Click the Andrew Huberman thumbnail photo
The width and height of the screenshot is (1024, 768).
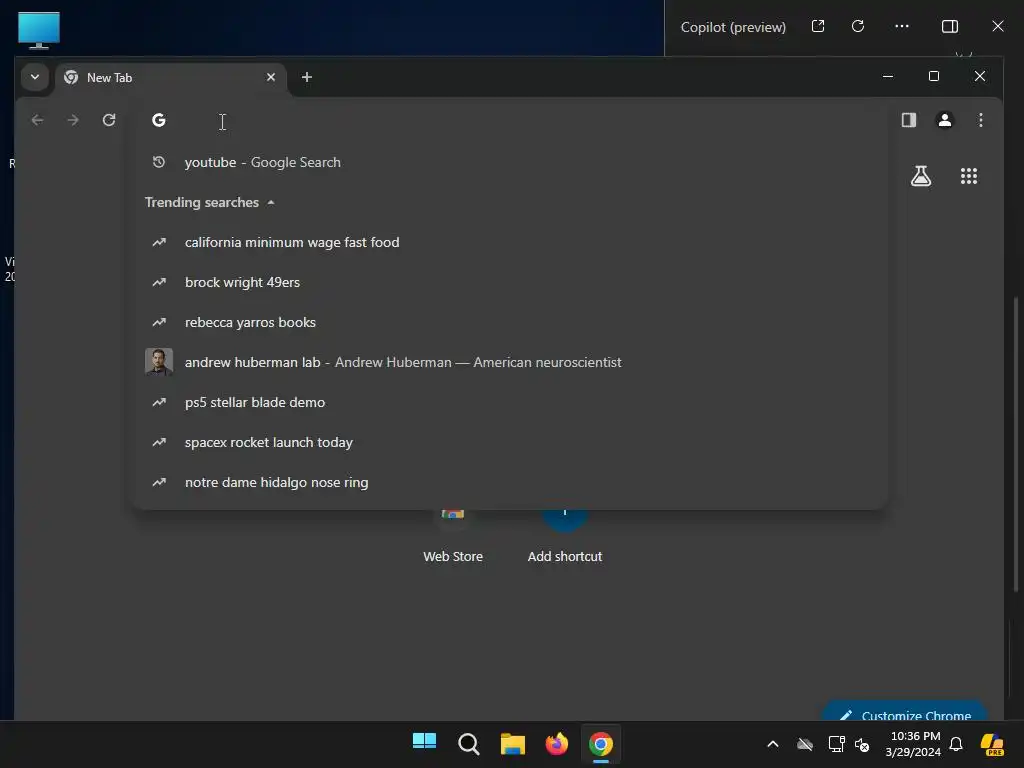click(x=159, y=362)
